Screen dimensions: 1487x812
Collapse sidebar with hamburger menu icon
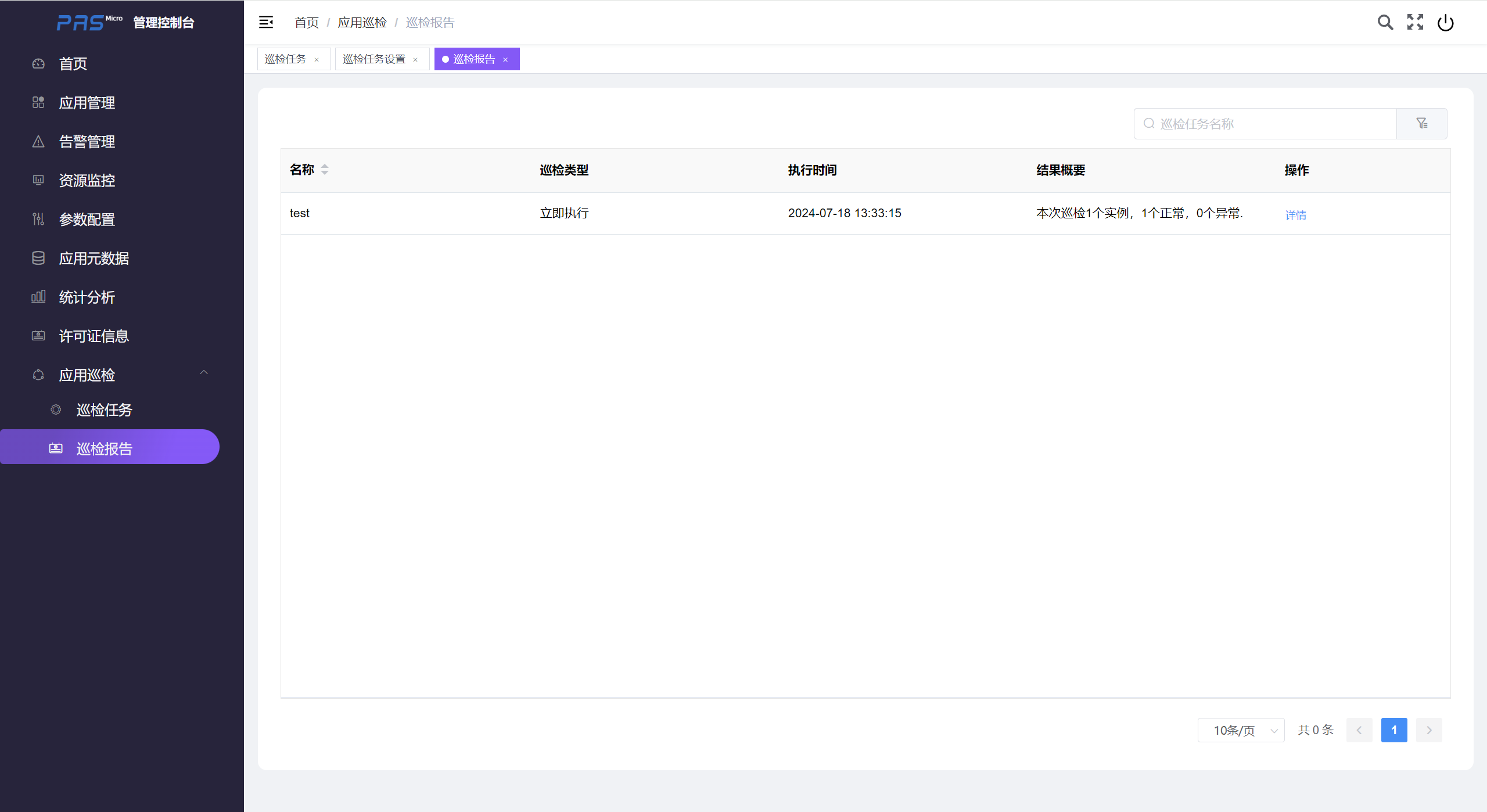pos(266,23)
